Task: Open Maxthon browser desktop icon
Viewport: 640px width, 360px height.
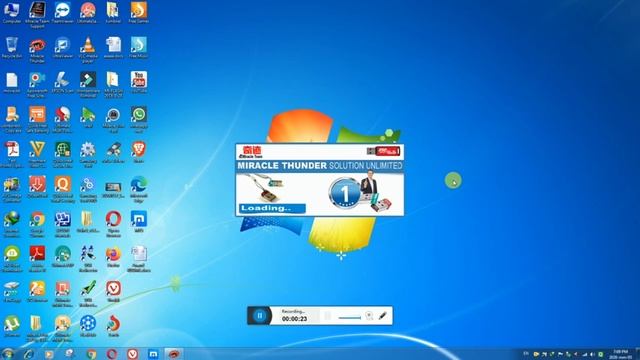Action: [139, 222]
